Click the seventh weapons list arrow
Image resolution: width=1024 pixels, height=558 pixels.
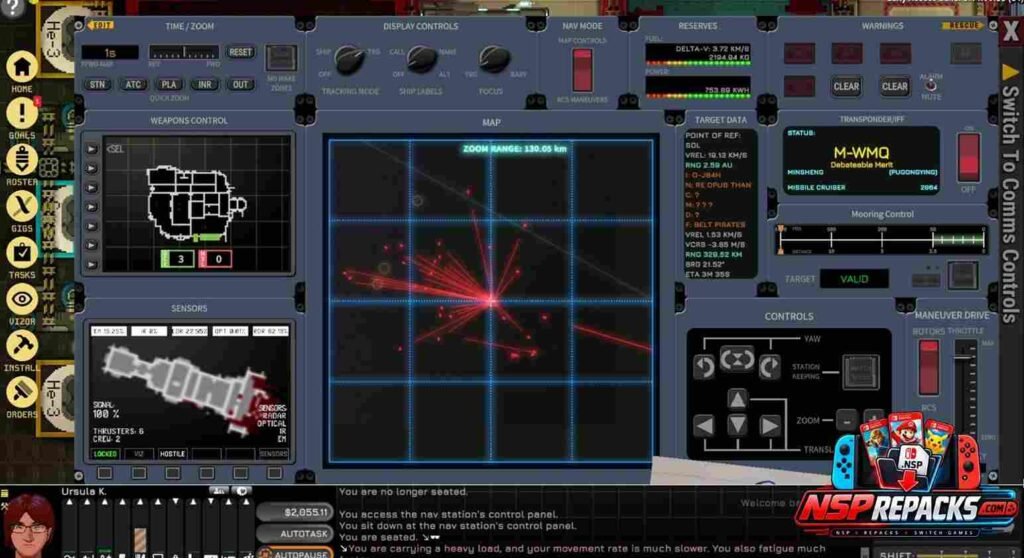tap(92, 265)
